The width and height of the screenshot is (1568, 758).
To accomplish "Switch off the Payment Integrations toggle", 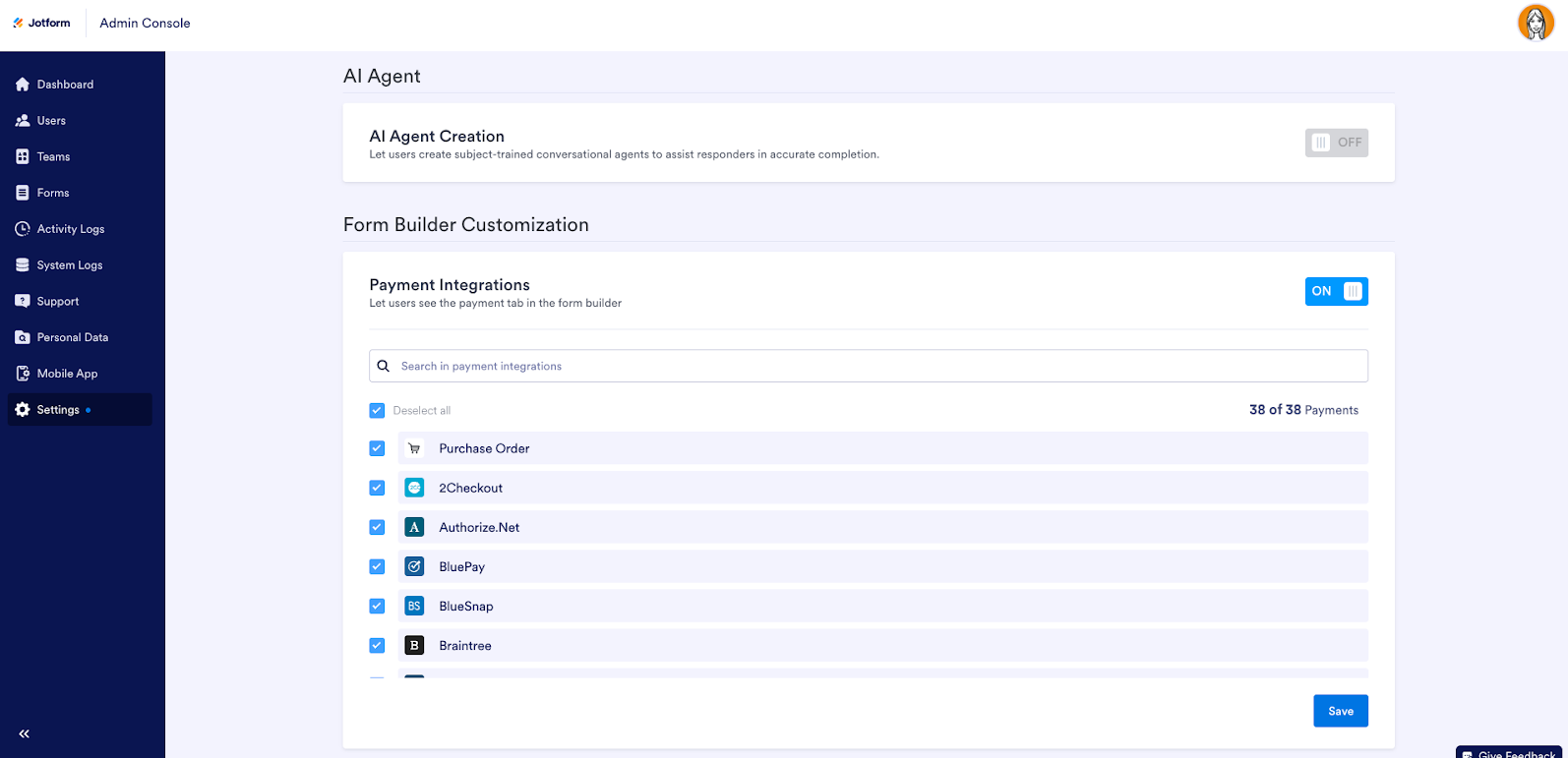I will point(1336,291).
